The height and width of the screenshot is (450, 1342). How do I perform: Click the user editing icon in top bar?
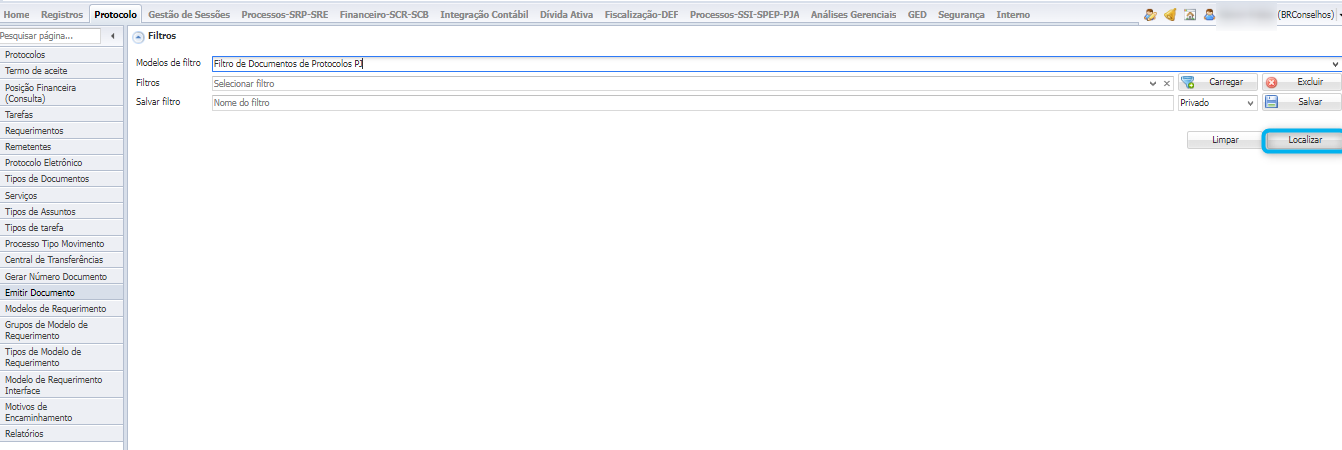(x=1150, y=15)
